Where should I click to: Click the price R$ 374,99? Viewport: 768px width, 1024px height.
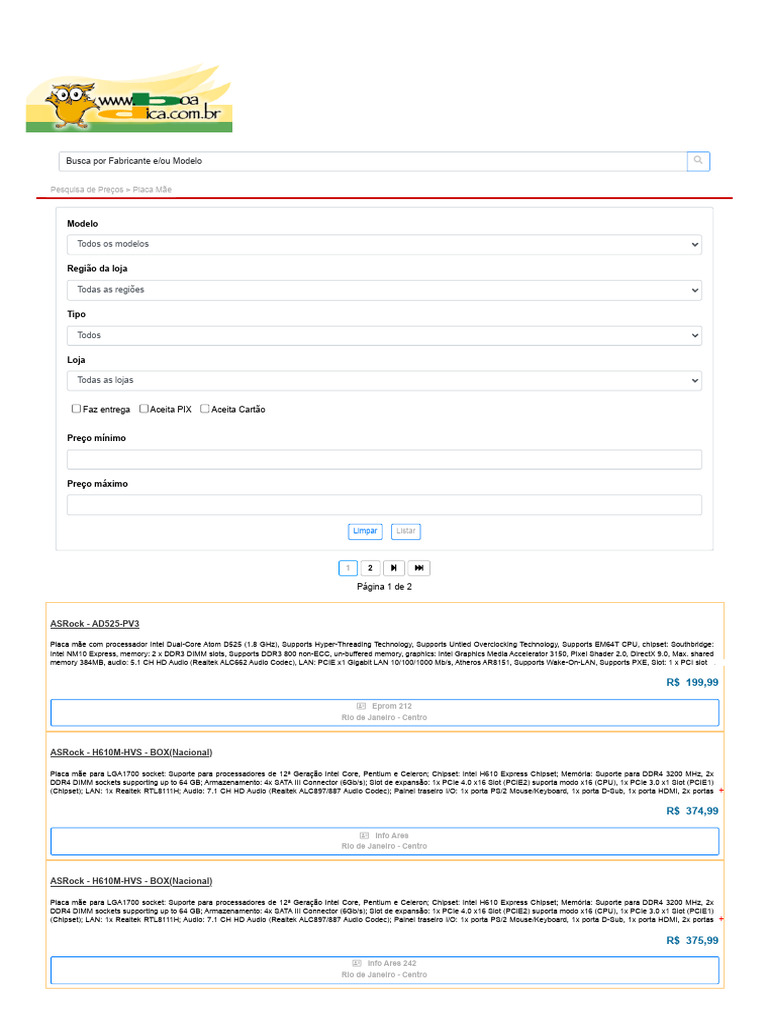[x=692, y=811]
